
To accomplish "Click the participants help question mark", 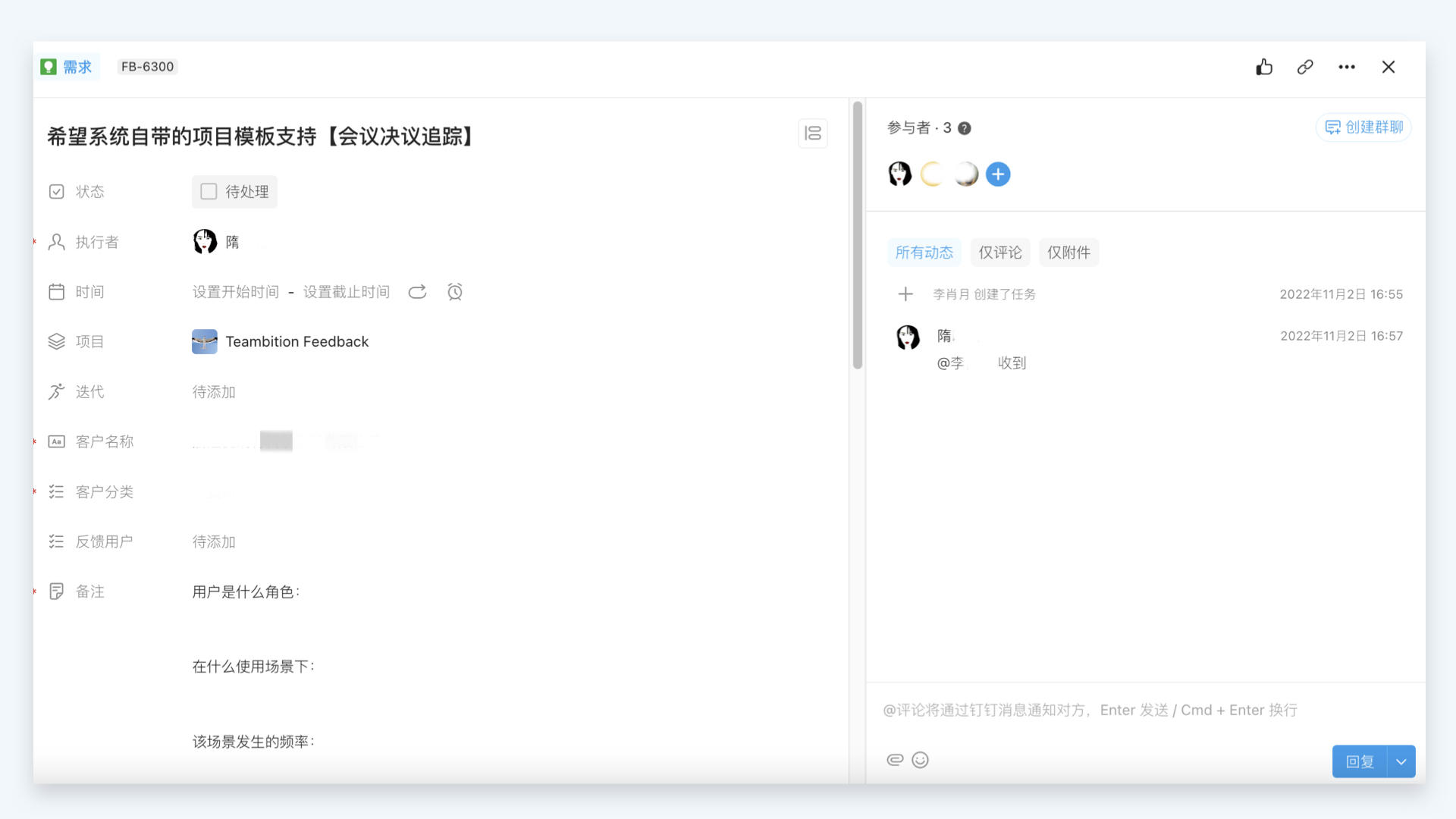I will point(965,128).
